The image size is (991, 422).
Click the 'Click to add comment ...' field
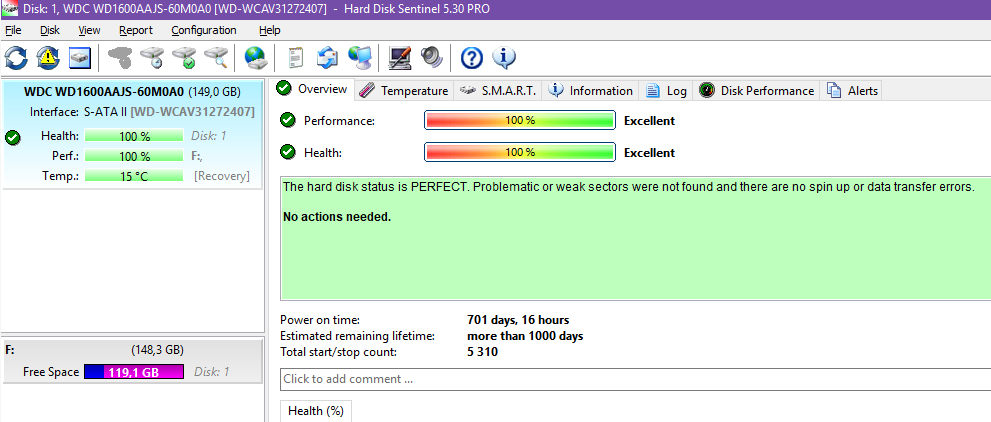click(x=635, y=379)
